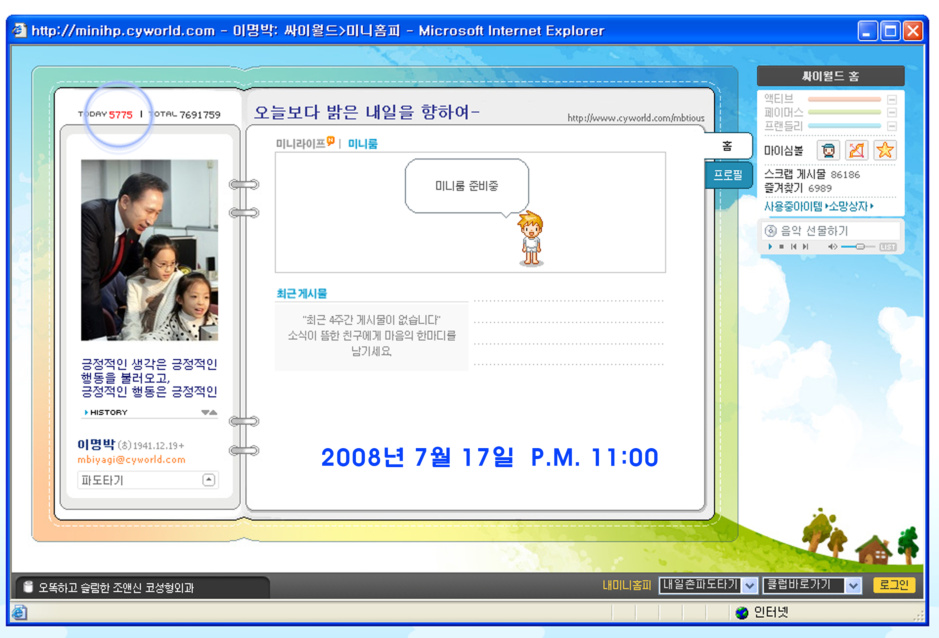The width and height of the screenshot is (939, 638).
Task: Open the 파도타기 dropdown in profile panel
Action: (x=148, y=480)
